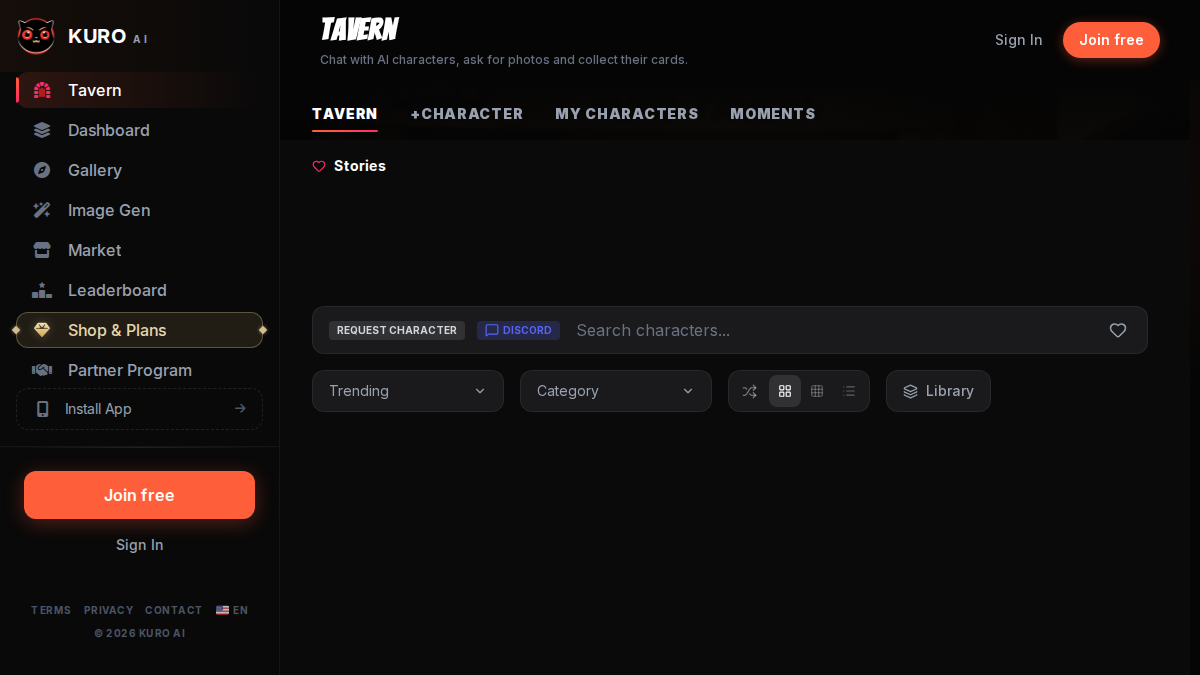
Task: Open the Gallery compass icon
Action: pos(42,170)
